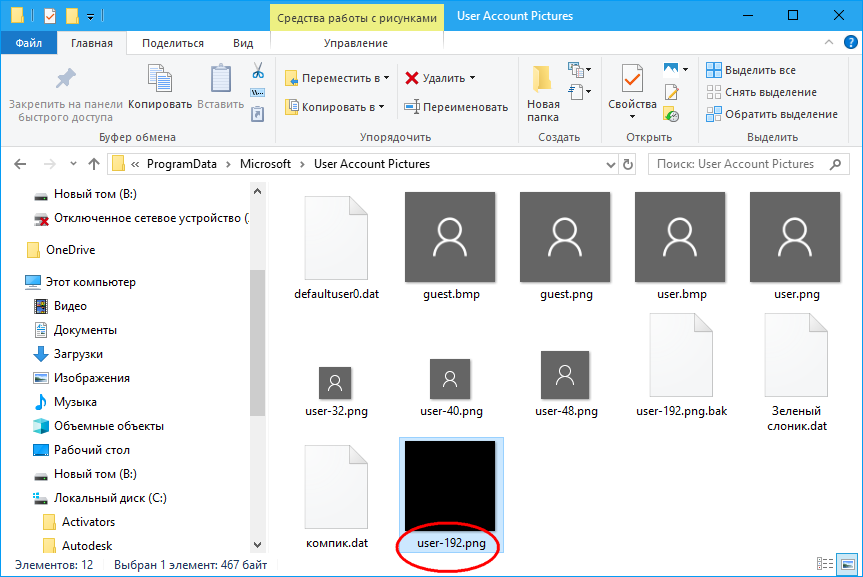The width and height of the screenshot is (863, 577).
Task: Click the search magnifier icon
Action: pyautogui.click(x=835, y=164)
